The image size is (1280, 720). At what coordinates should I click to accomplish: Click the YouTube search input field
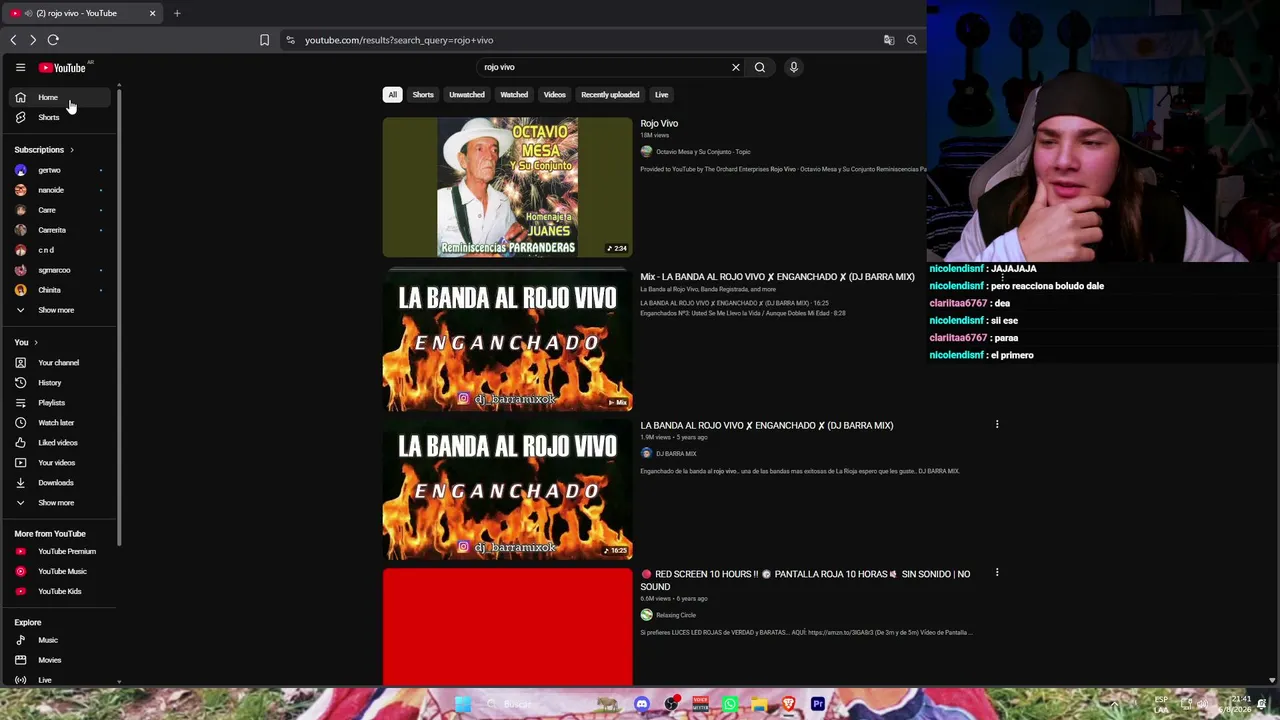[603, 67]
